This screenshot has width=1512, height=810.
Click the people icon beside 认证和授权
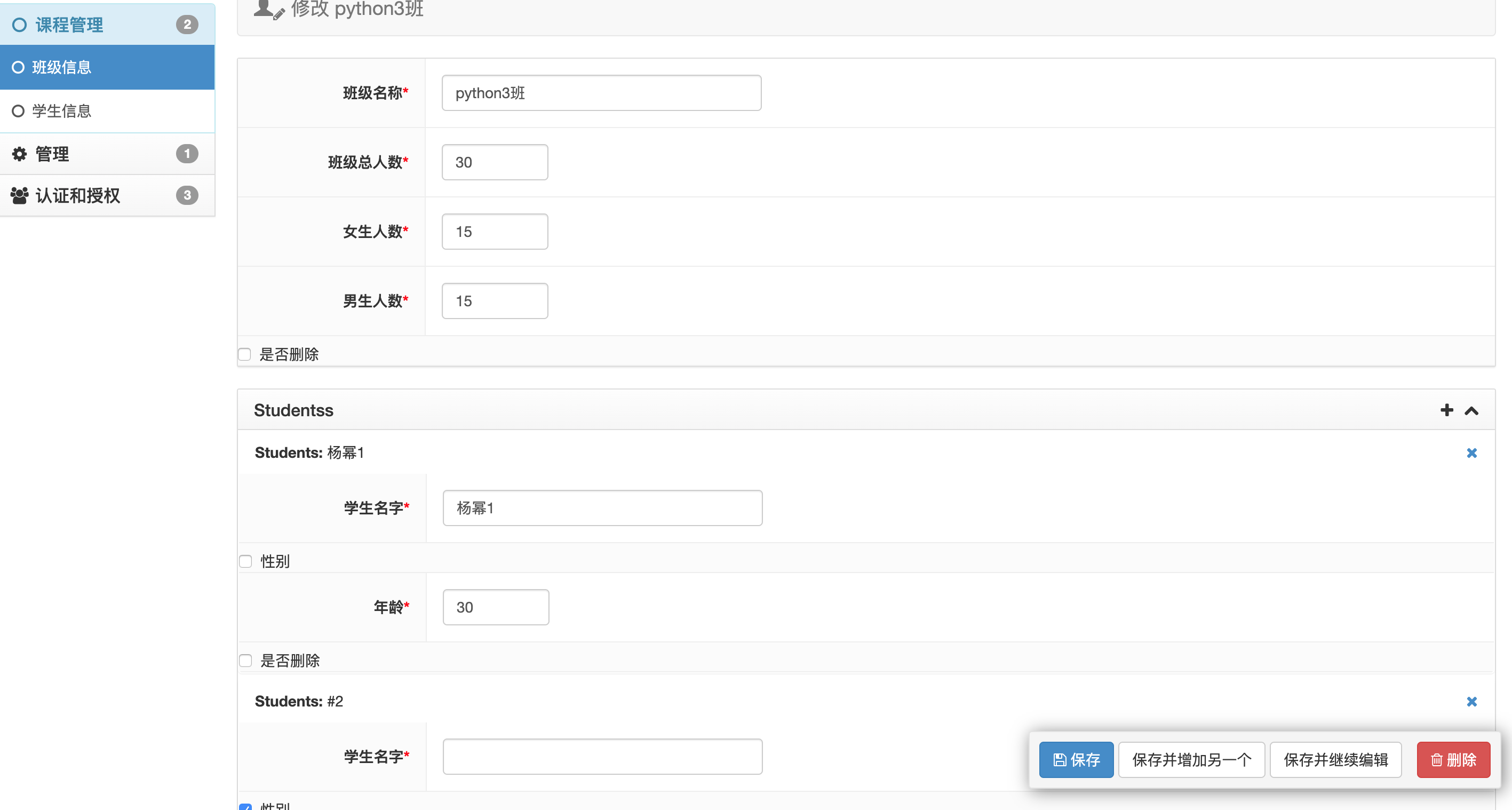18,195
